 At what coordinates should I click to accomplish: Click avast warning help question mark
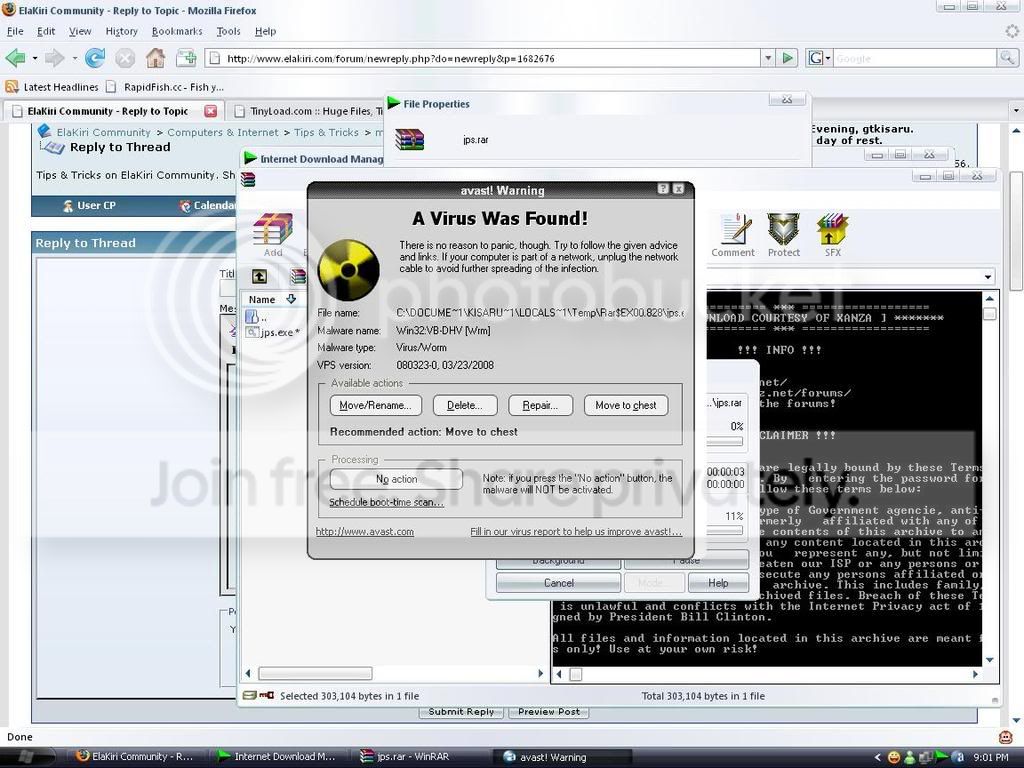click(663, 189)
